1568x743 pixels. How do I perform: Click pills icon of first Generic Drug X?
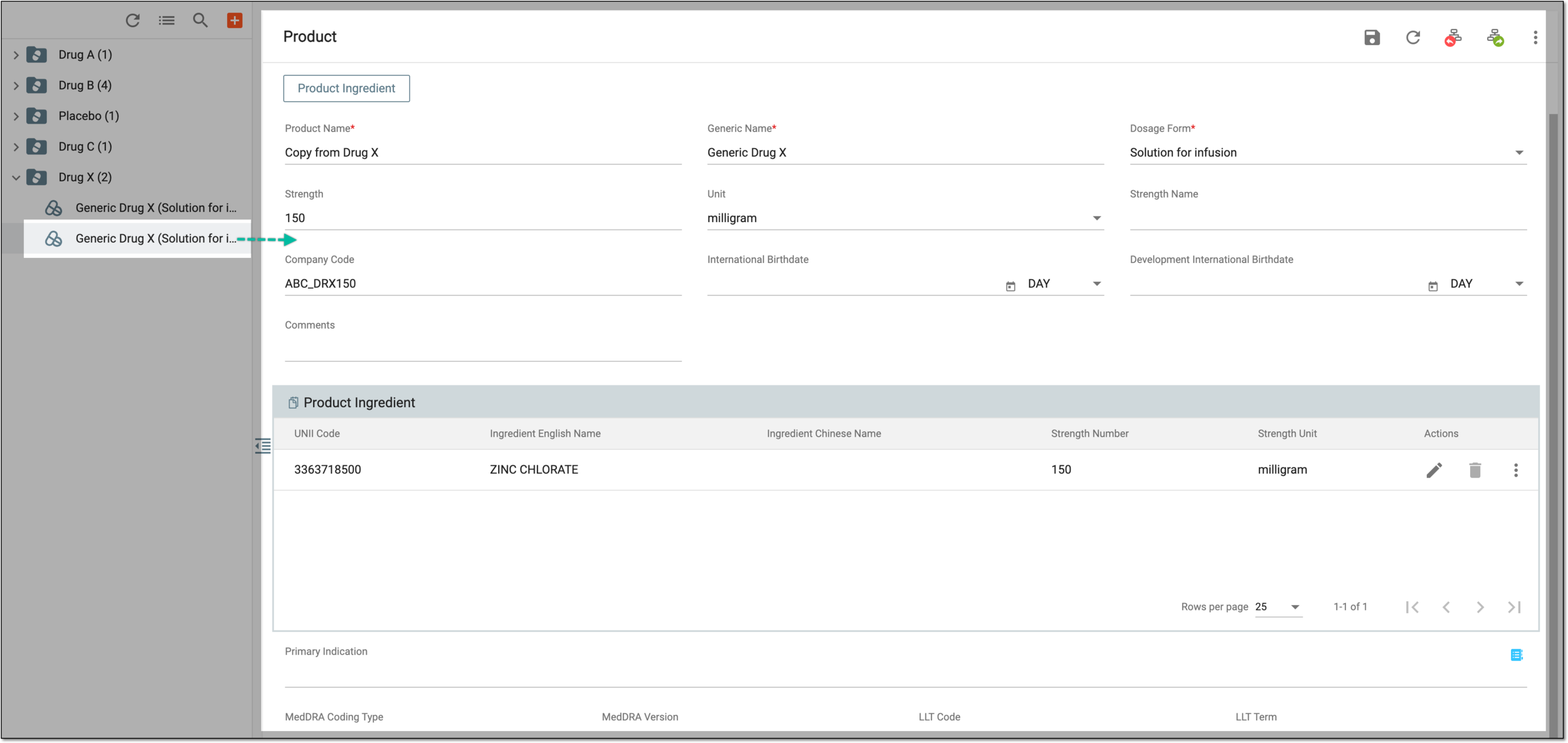54,208
